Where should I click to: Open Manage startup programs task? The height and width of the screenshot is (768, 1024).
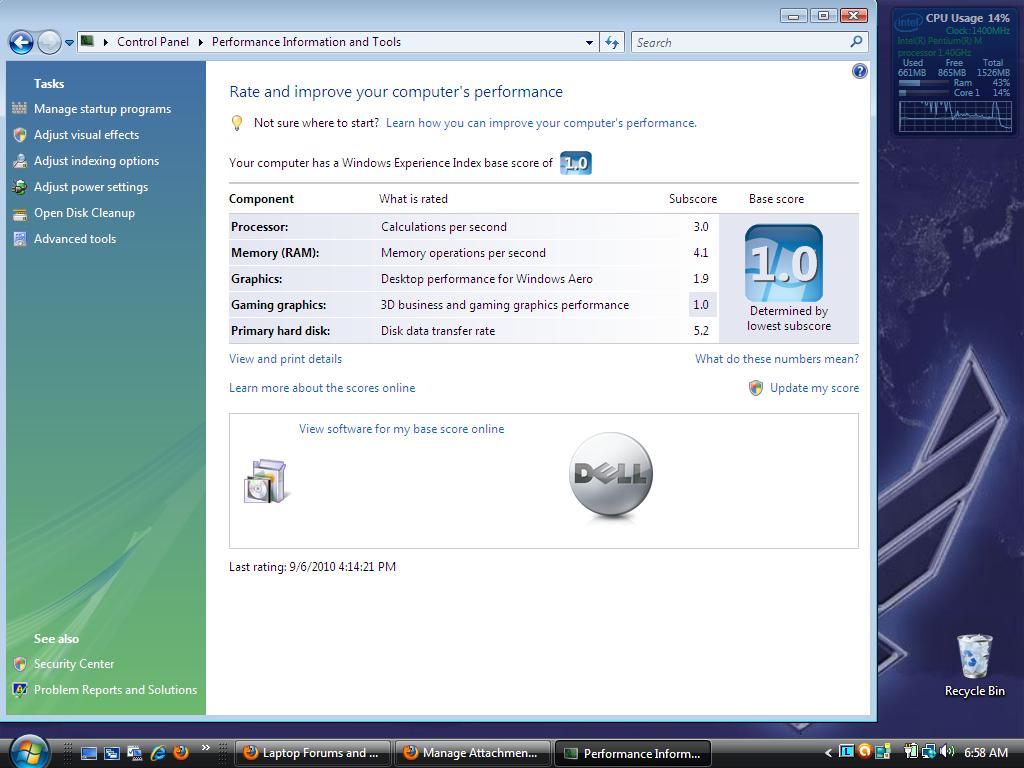click(103, 109)
